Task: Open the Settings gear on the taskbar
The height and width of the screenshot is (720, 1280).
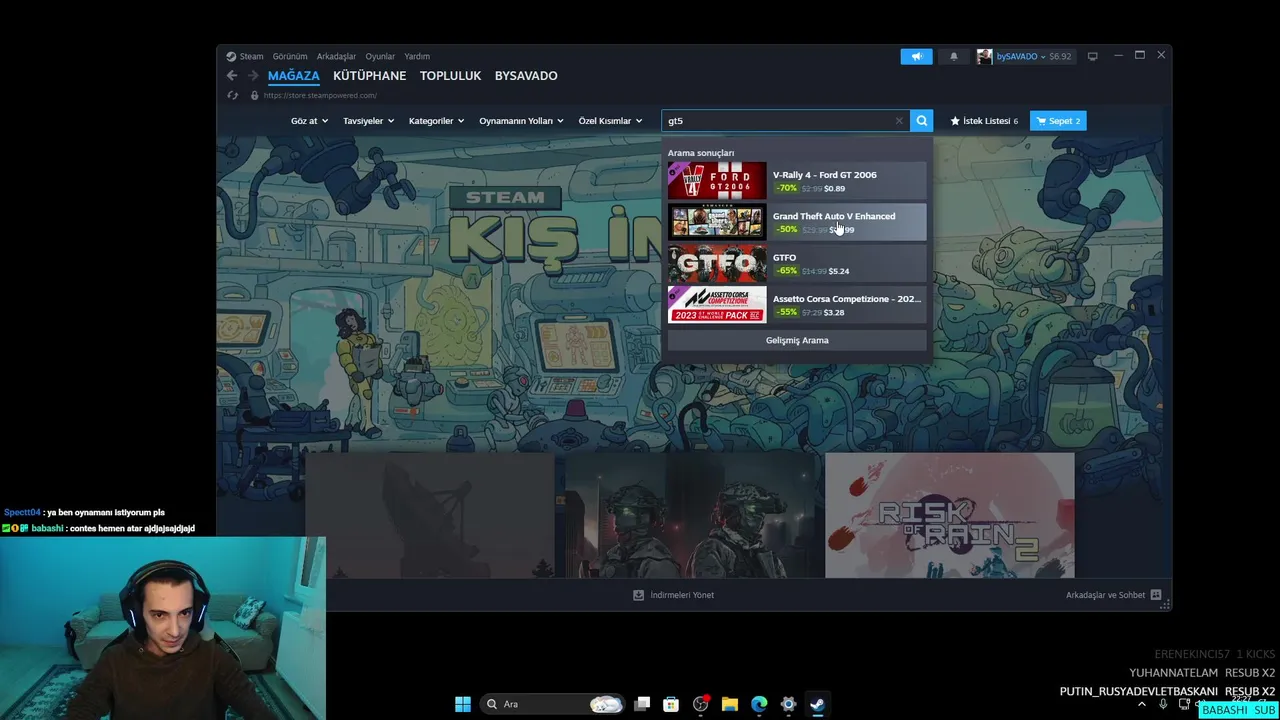Action: (x=788, y=704)
